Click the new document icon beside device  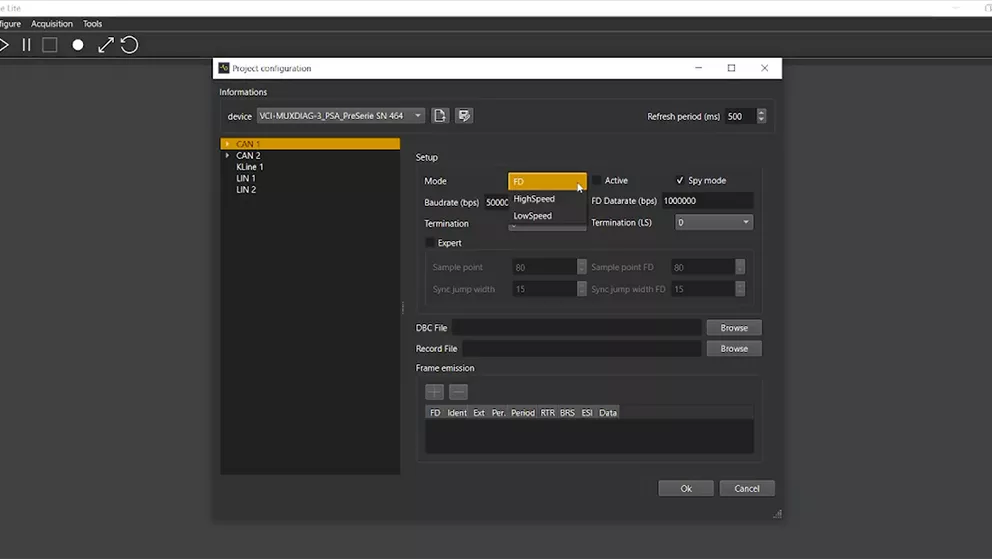pyautogui.click(x=440, y=116)
